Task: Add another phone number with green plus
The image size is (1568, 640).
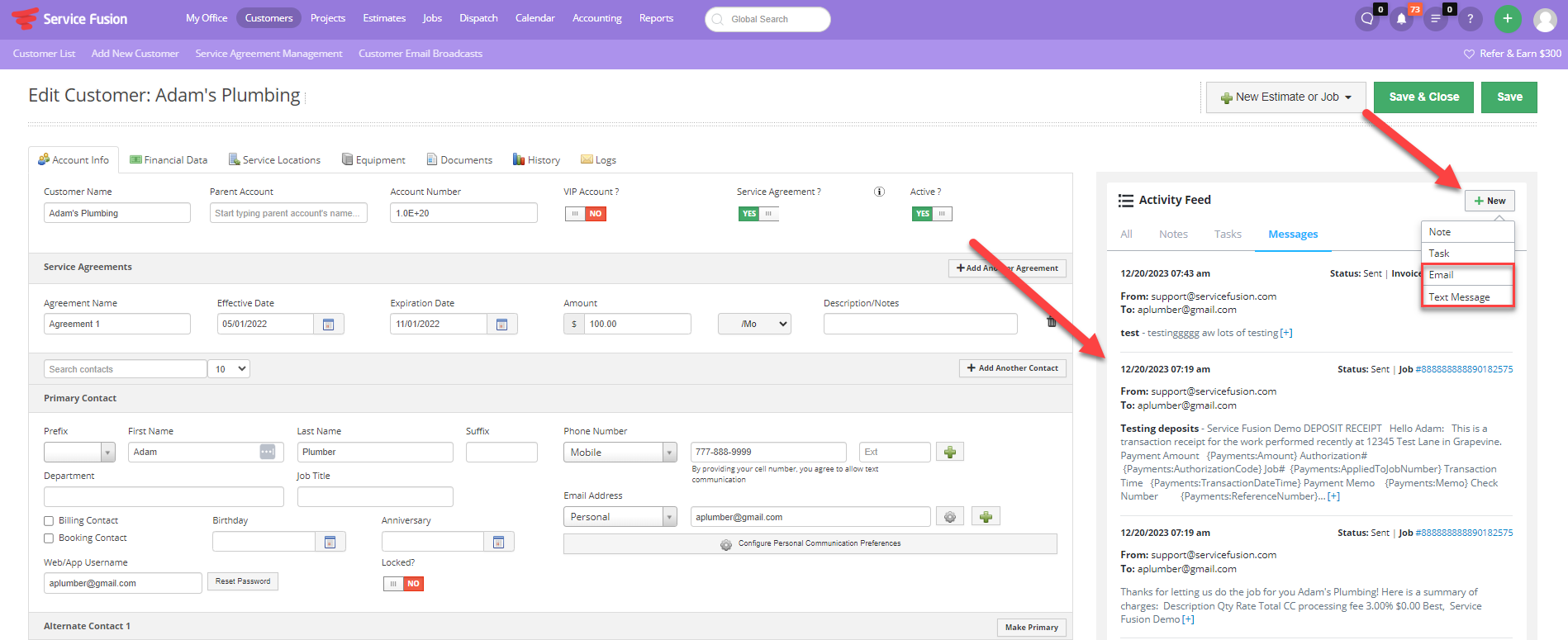Action: pyautogui.click(x=950, y=452)
